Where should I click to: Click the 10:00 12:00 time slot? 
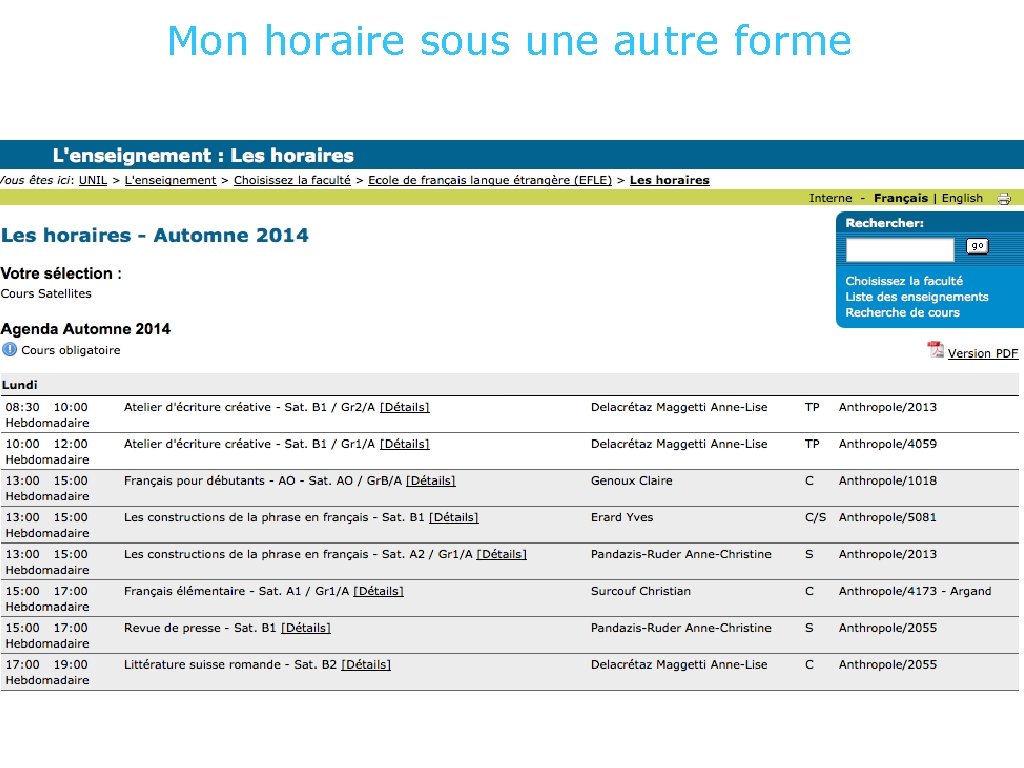tap(46, 444)
